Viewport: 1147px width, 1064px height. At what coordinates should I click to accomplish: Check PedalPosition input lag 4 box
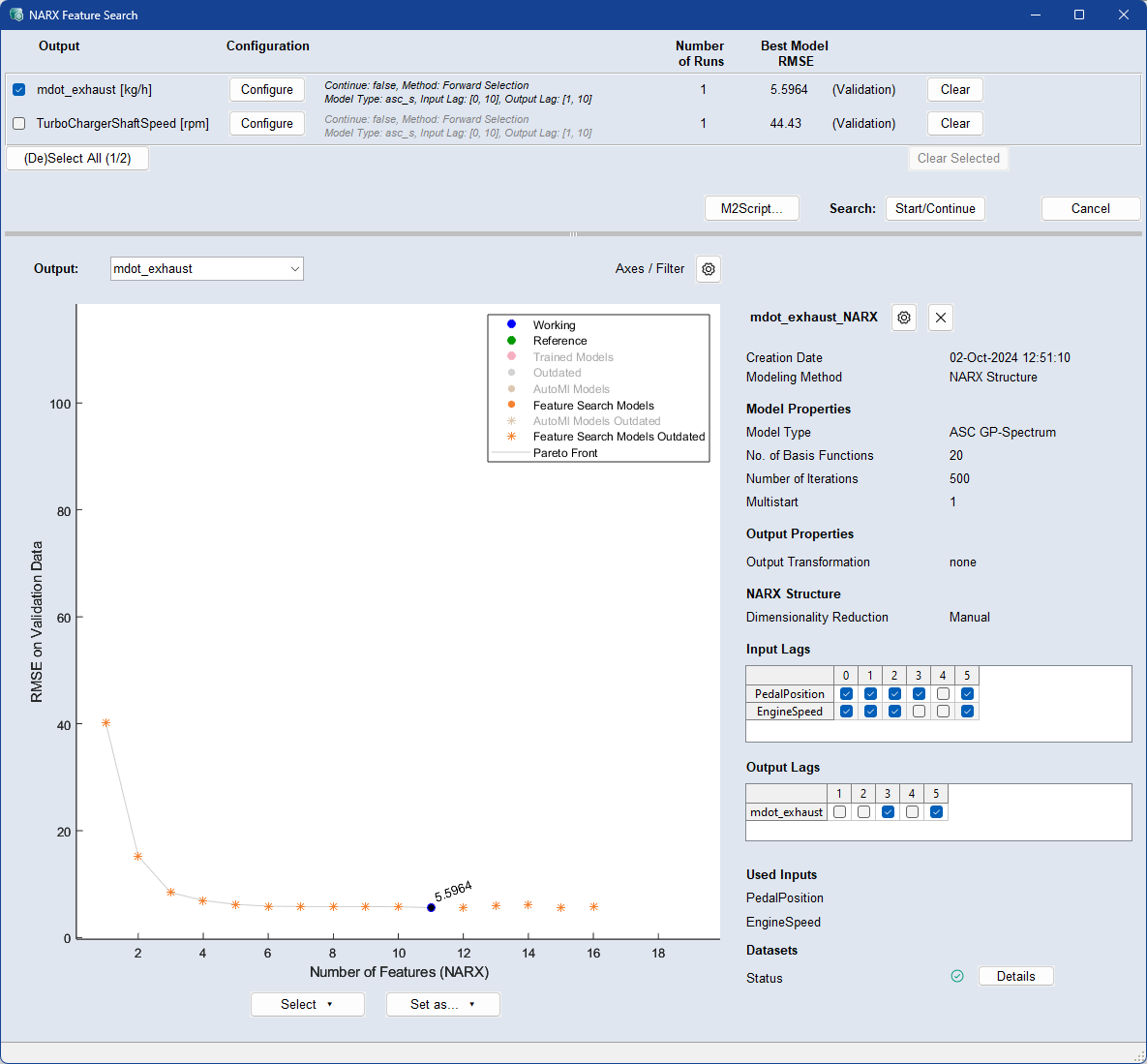coord(943,694)
